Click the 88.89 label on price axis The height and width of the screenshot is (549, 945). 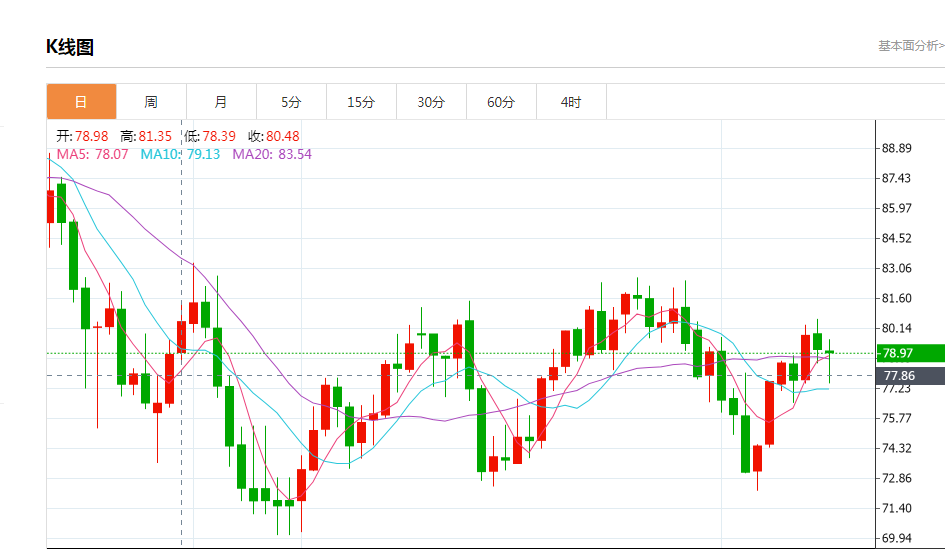pyautogui.click(x=896, y=149)
